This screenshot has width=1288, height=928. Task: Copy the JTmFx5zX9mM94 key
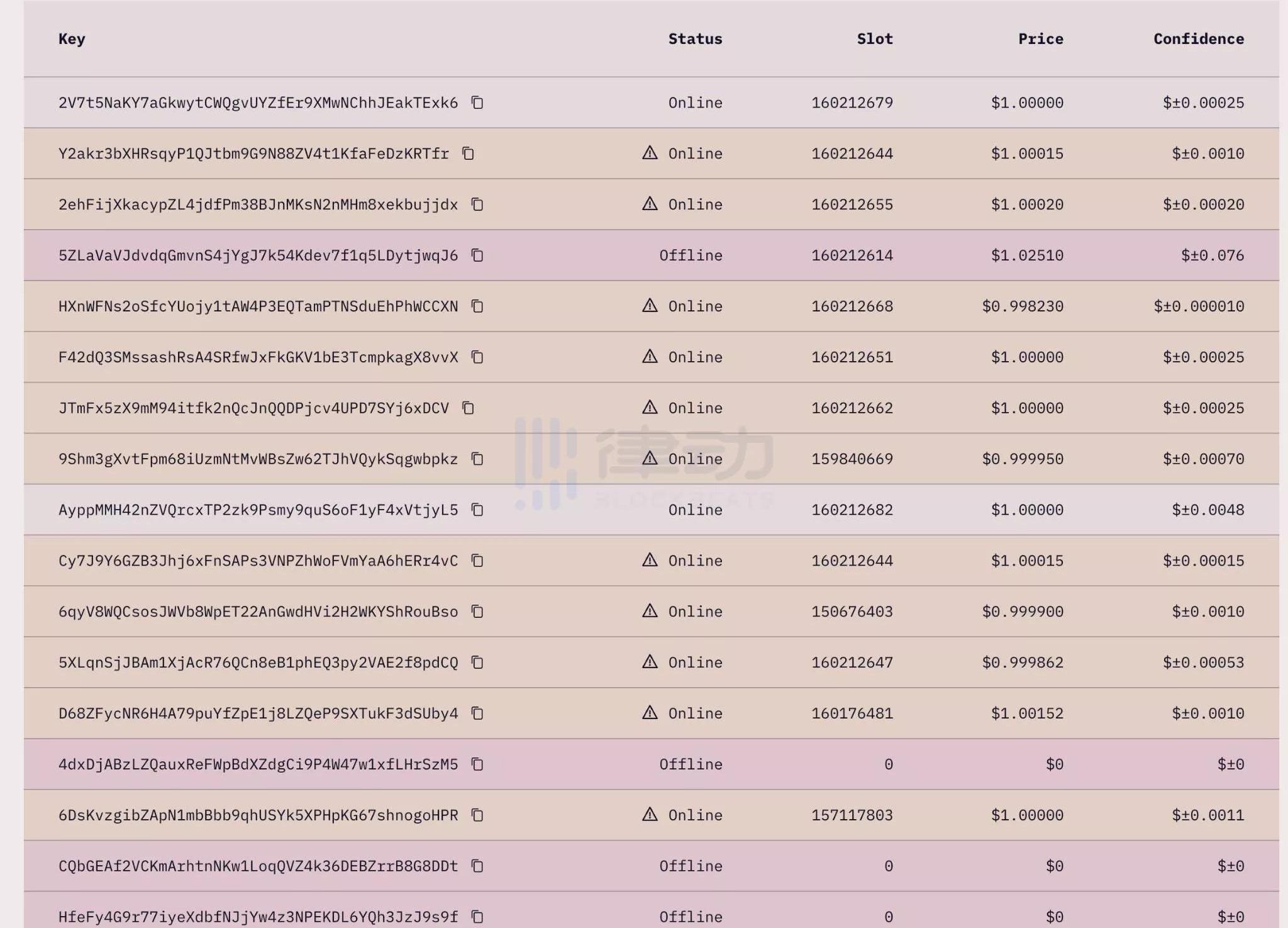click(468, 408)
